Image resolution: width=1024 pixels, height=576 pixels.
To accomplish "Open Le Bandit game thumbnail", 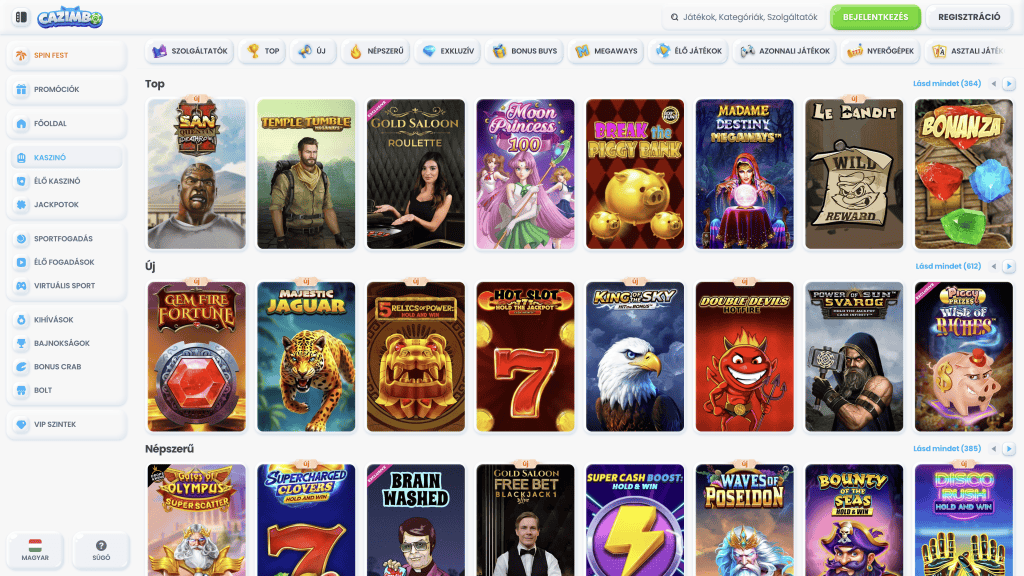I will tap(854, 174).
